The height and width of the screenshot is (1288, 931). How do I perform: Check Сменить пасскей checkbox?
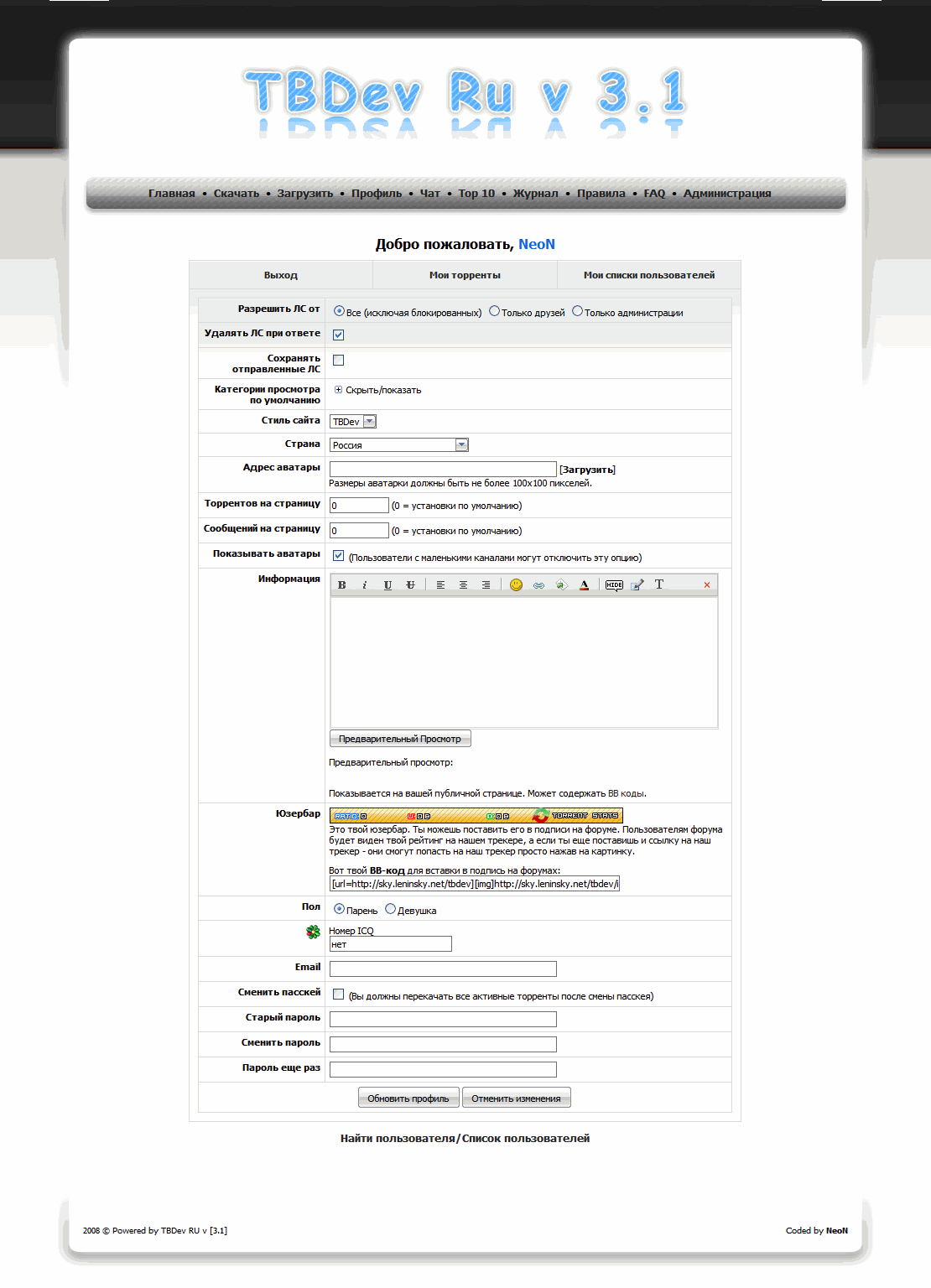pos(339,995)
